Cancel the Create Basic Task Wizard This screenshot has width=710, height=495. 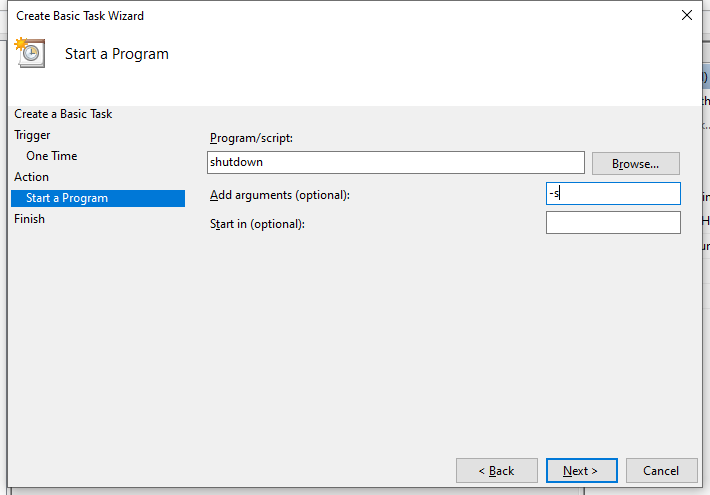tap(661, 471)
